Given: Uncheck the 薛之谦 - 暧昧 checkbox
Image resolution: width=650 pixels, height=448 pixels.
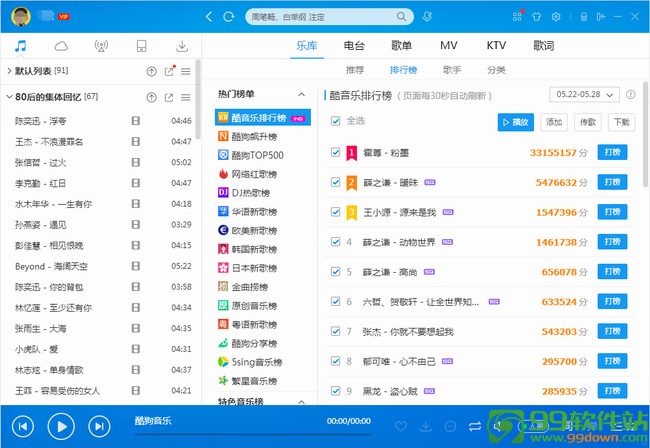Looking at the screenshot, I should [x=335, y=182].
